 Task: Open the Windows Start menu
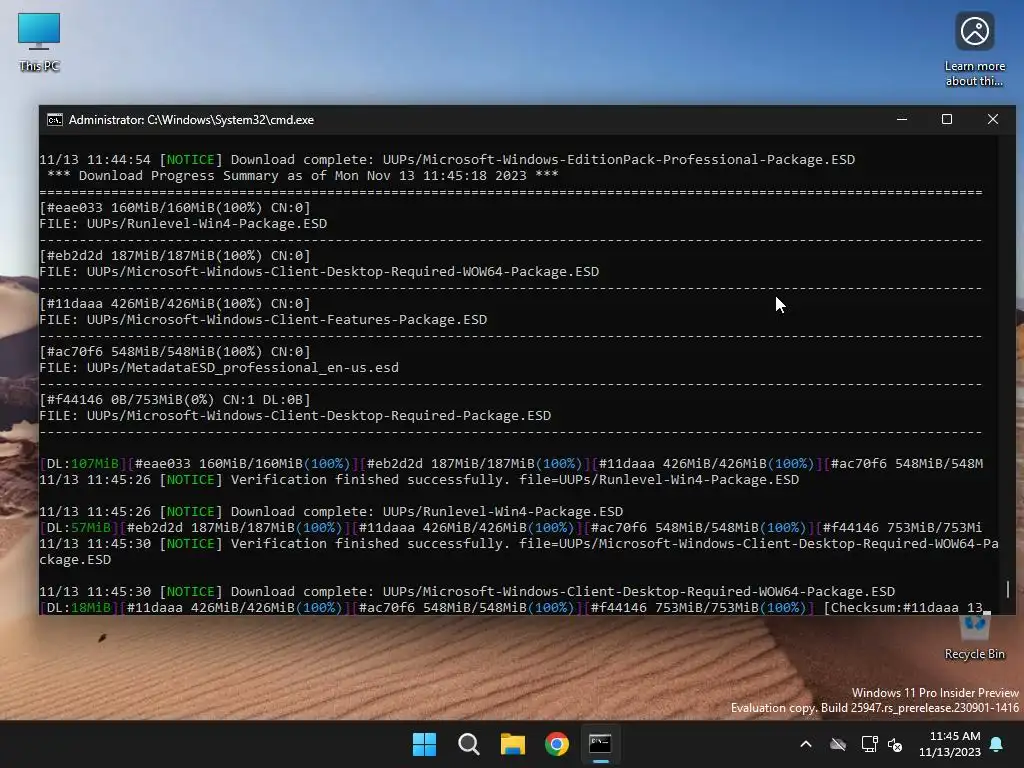click(x=424, y=744)
